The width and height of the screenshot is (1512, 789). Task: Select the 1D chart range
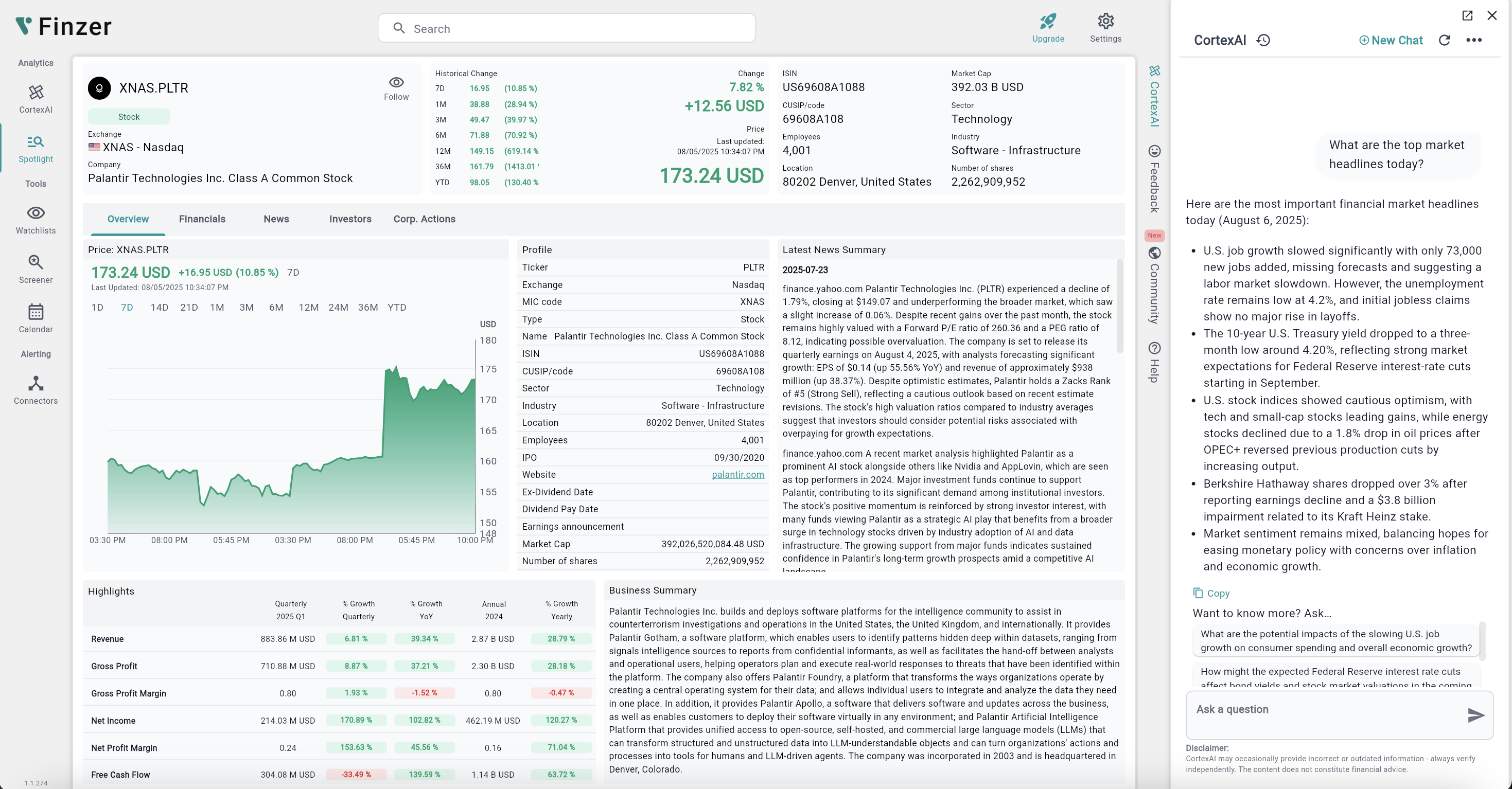[x=97, y=308]
